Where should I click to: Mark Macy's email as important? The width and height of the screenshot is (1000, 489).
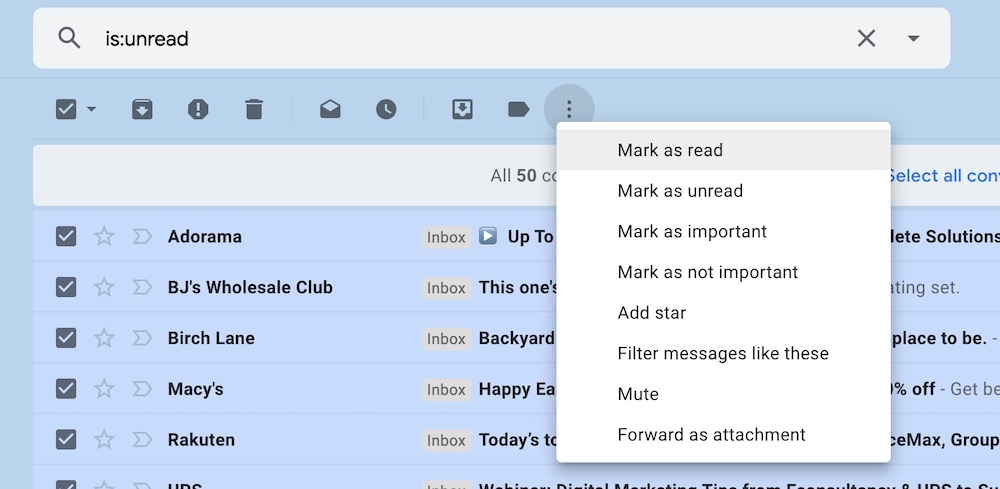point(142,389)
